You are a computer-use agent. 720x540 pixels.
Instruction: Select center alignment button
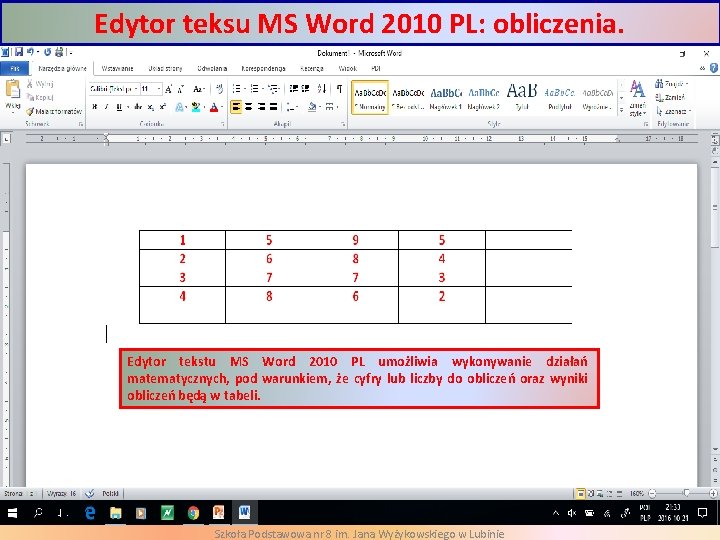(x=248, y=107)
